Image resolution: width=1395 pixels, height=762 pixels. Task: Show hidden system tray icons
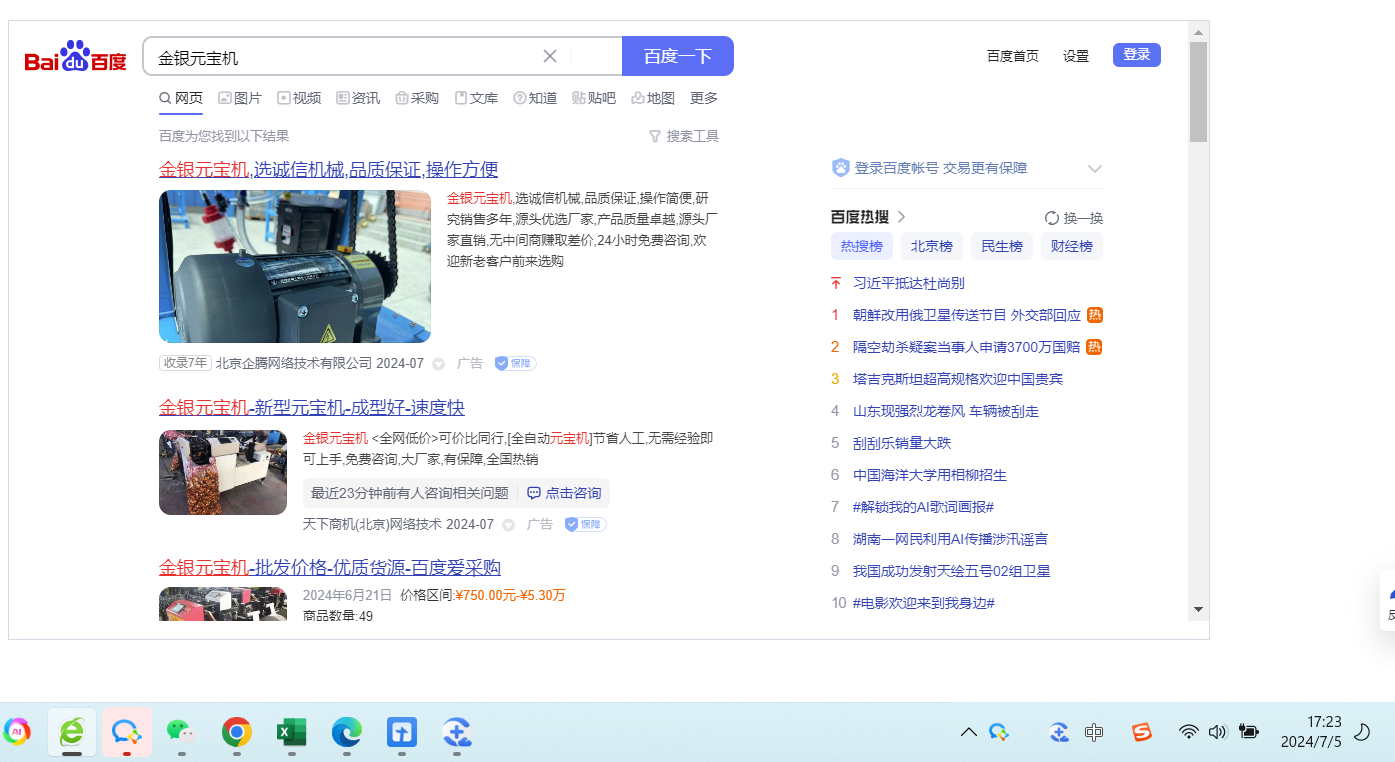pos(968,732)
